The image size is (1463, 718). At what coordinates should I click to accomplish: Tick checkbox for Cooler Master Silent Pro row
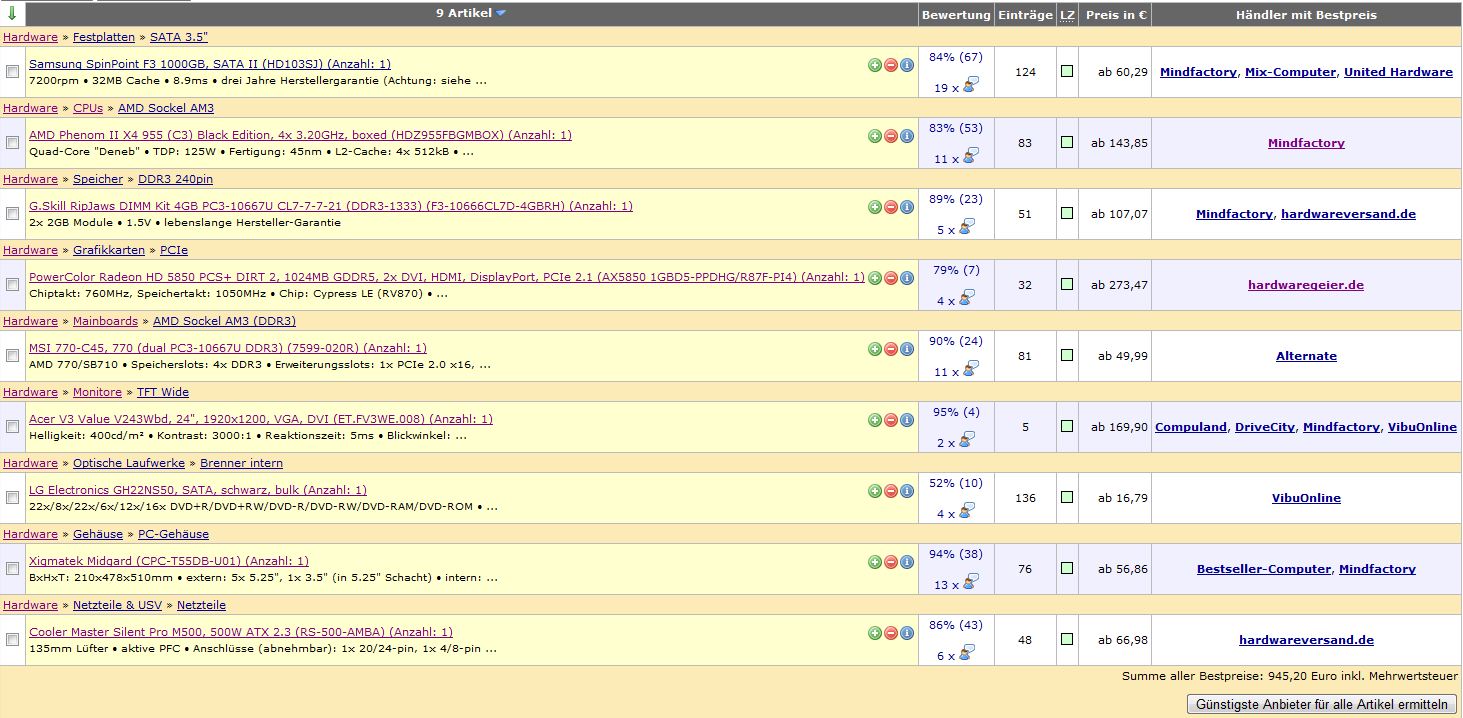(x=12, y=640)
